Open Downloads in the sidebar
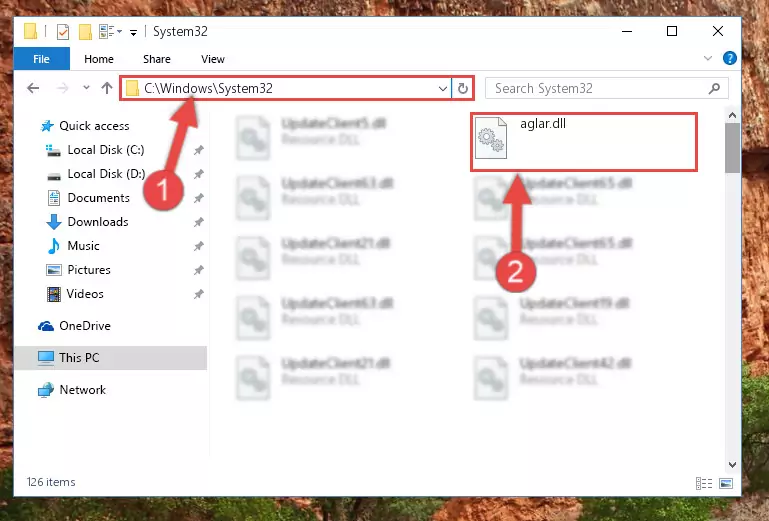 point(98,222)
